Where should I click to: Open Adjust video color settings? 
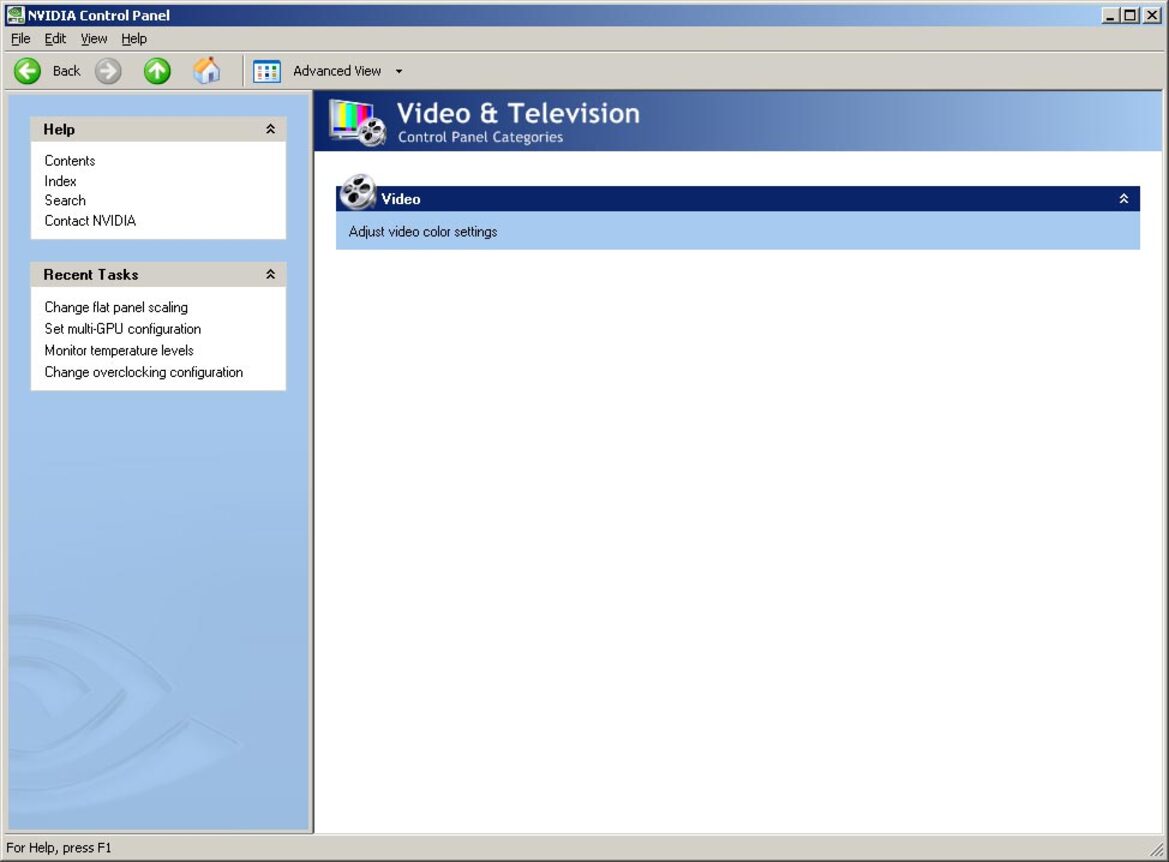point(423,232)
